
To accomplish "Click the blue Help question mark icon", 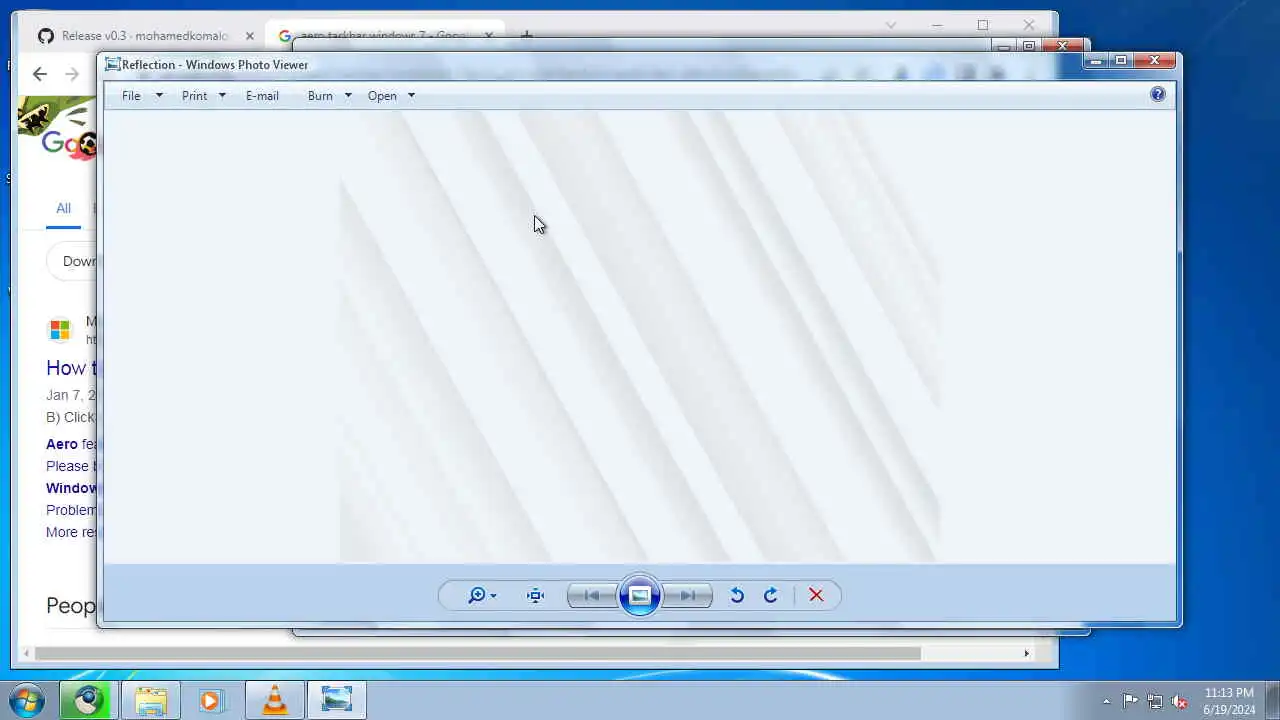I will click(1157, 95).
